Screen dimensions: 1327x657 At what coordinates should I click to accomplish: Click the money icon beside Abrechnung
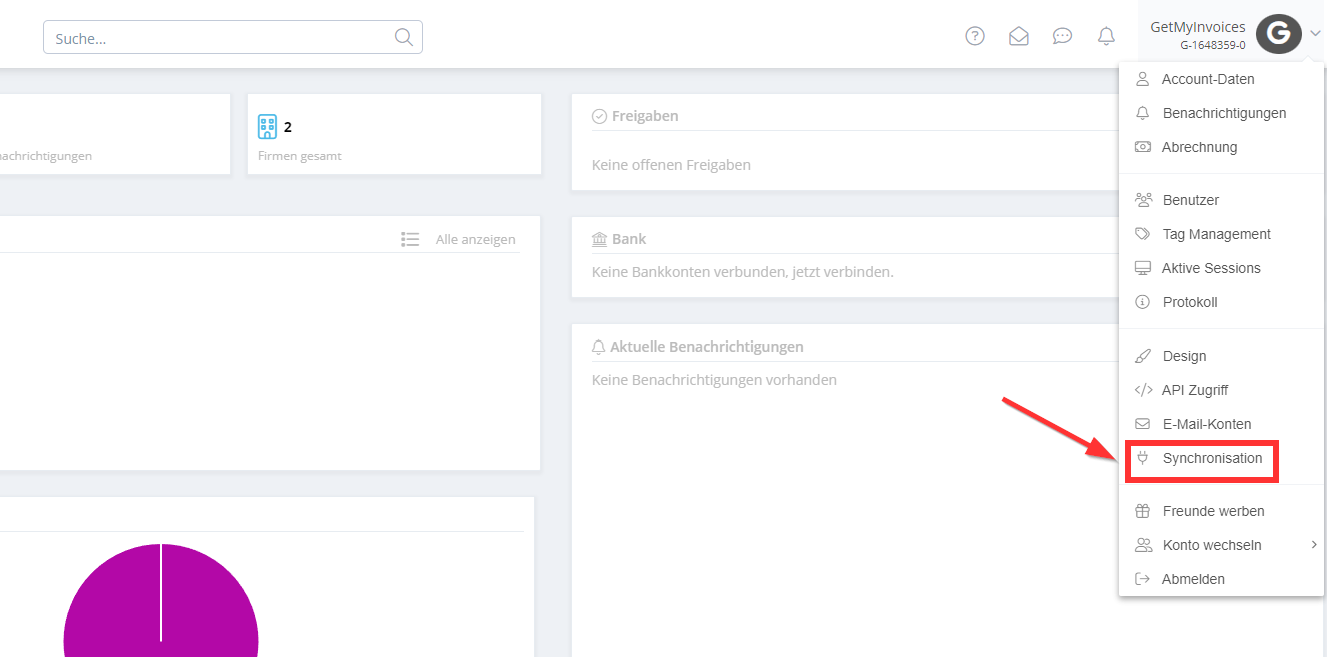(1143, 147)
